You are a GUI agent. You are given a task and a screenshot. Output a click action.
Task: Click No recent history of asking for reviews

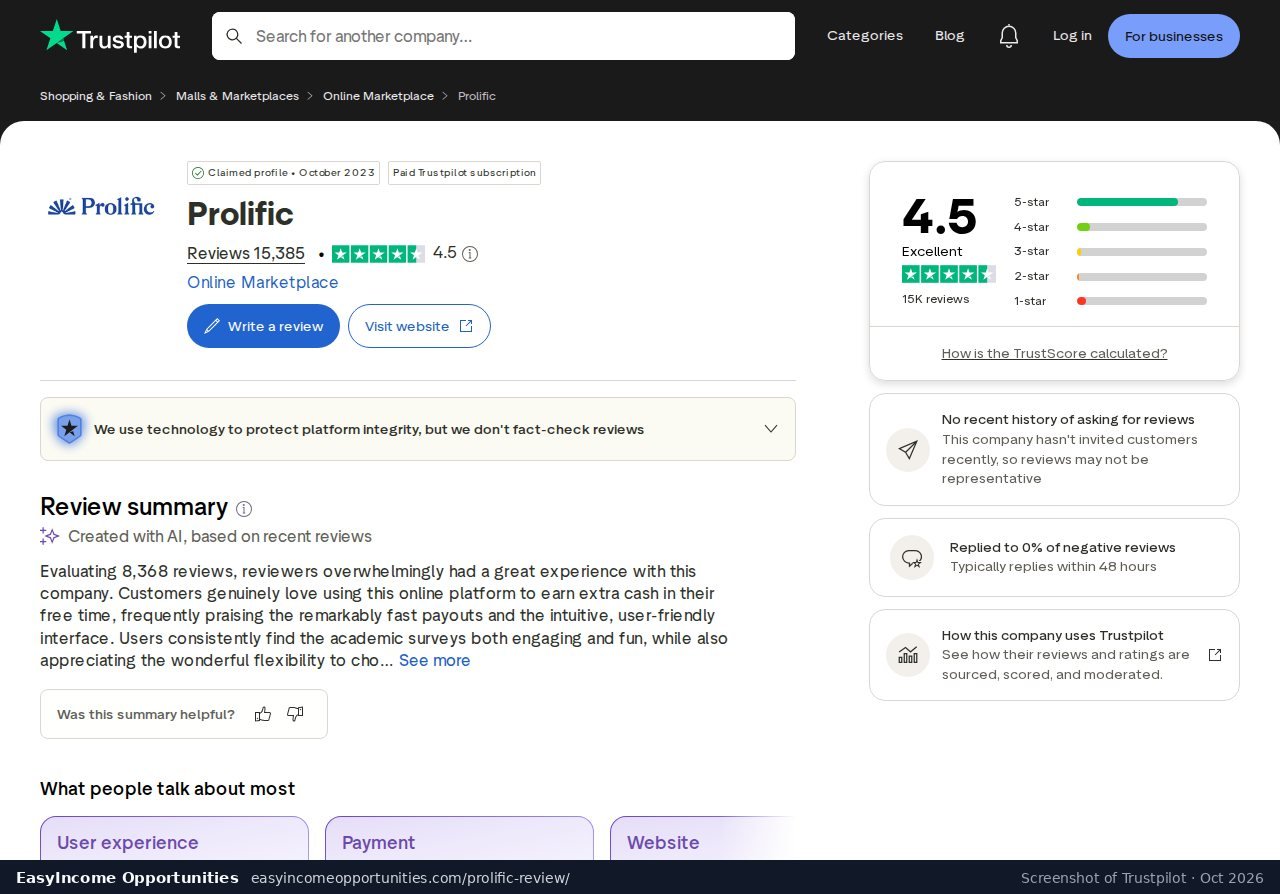coord(1068,420)
